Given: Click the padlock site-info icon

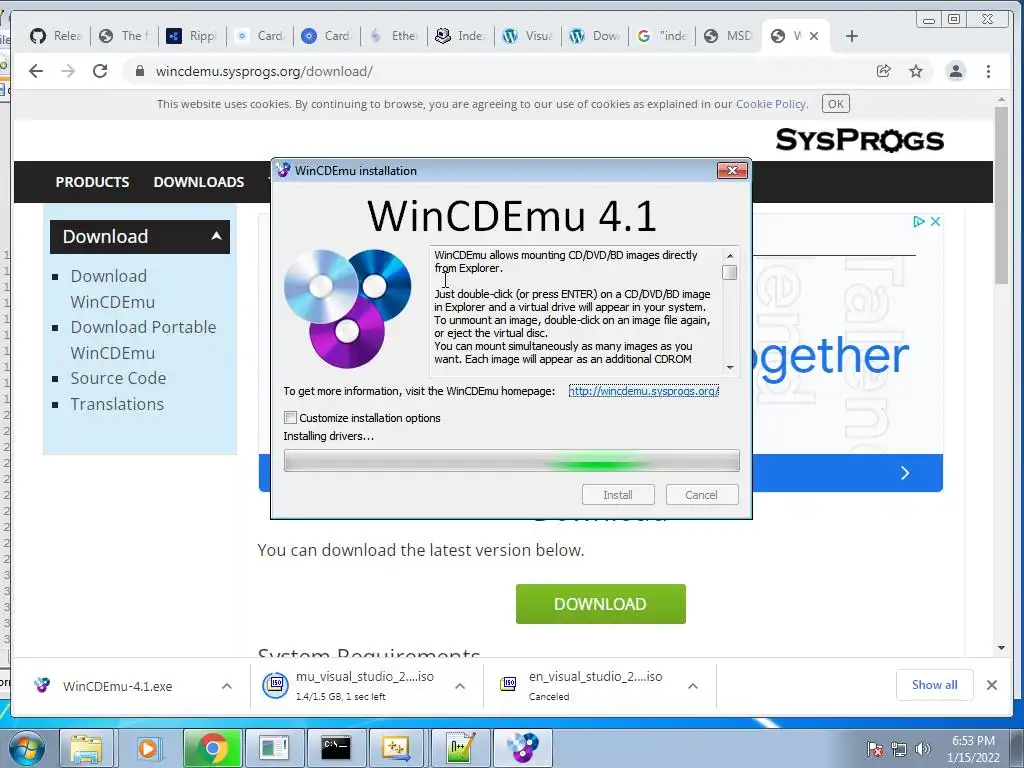Looking at the screenshot, I should pos(140,71).
